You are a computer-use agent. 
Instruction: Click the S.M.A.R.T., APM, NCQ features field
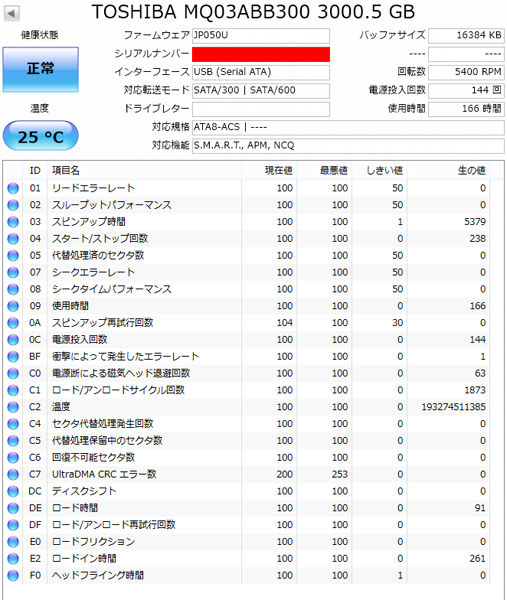pos(348,146)
